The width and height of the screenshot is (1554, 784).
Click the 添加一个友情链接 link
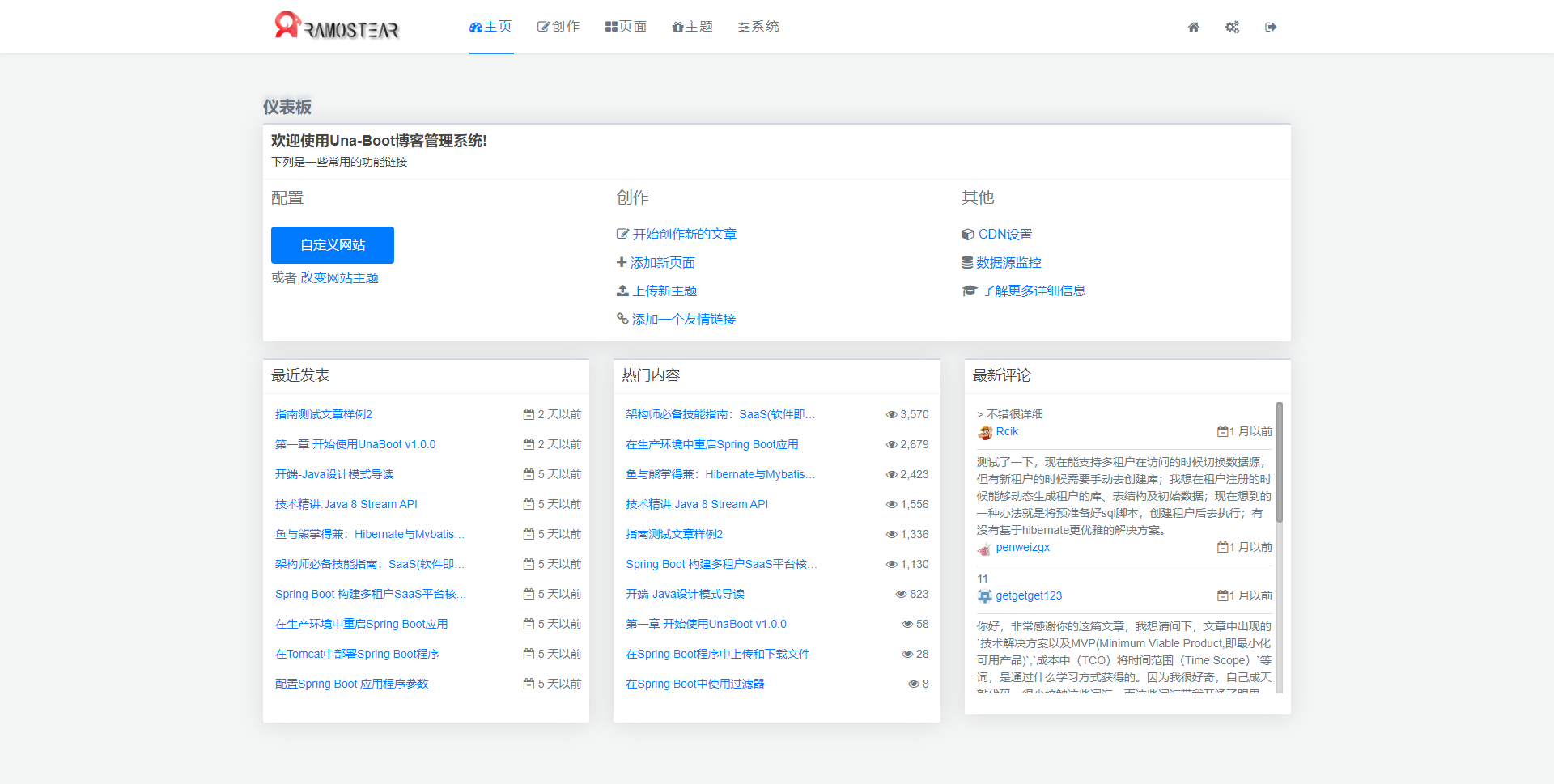683,320
